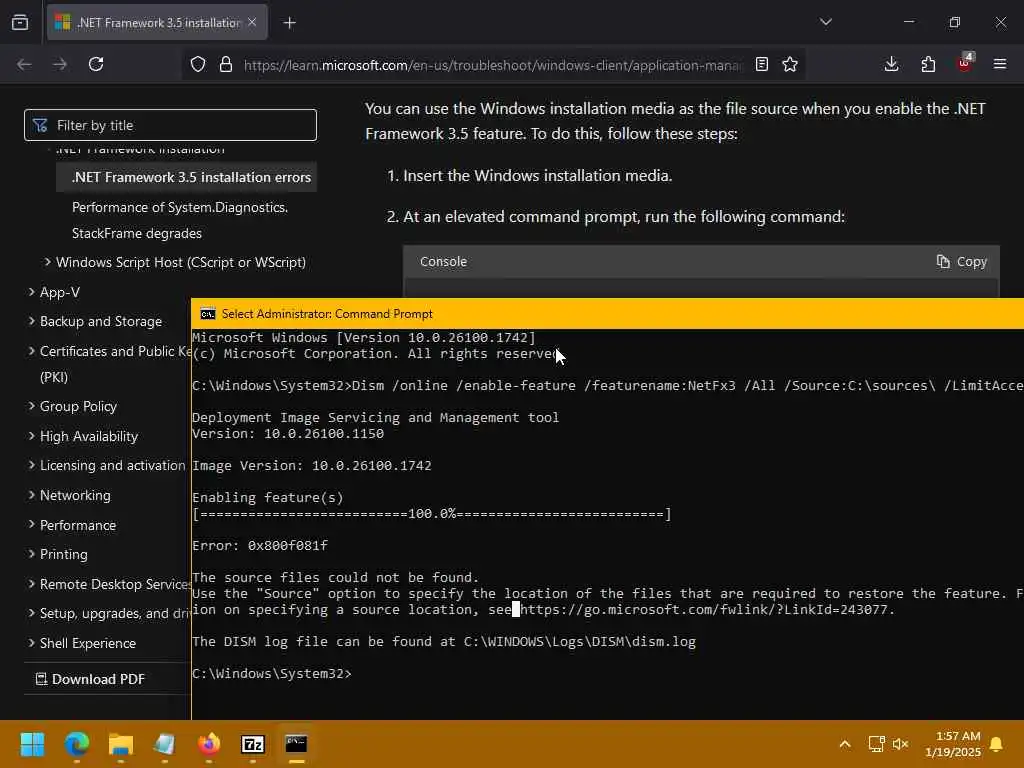
Task: Click the Microsoft logo favicon on tab
Action: [63, 22]
